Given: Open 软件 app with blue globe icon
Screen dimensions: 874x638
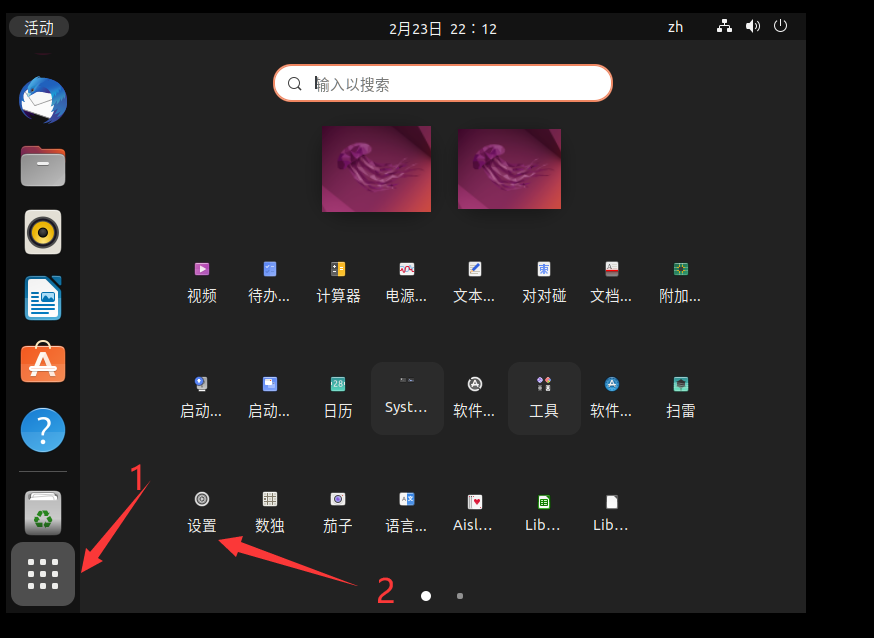Looking at the screenshot, I should pyautogui.click(x=611, y=398).
